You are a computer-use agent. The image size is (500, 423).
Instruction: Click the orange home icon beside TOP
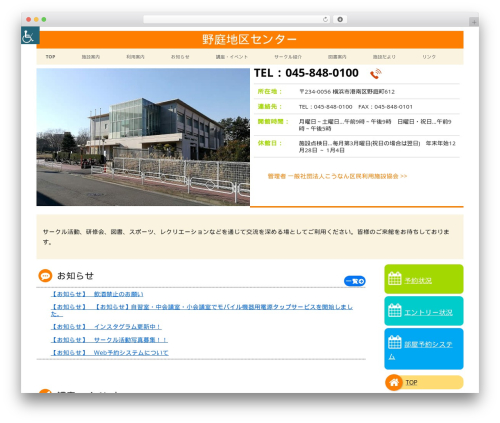click(x=394, y=382)
